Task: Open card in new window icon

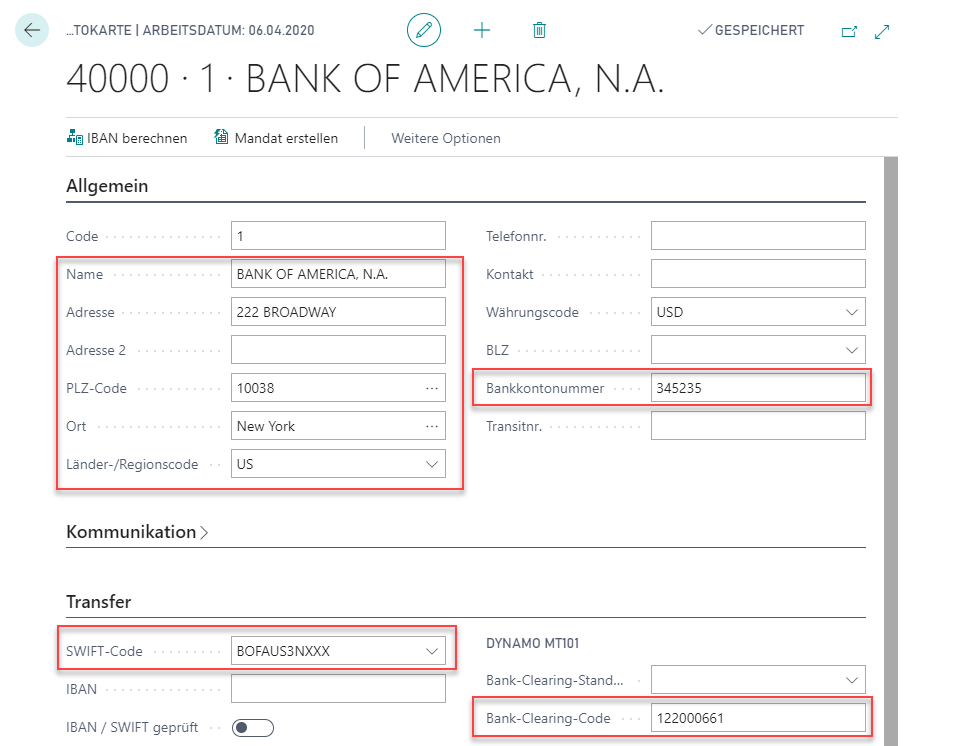Action: pyautogui.click(x=849, y=31)
